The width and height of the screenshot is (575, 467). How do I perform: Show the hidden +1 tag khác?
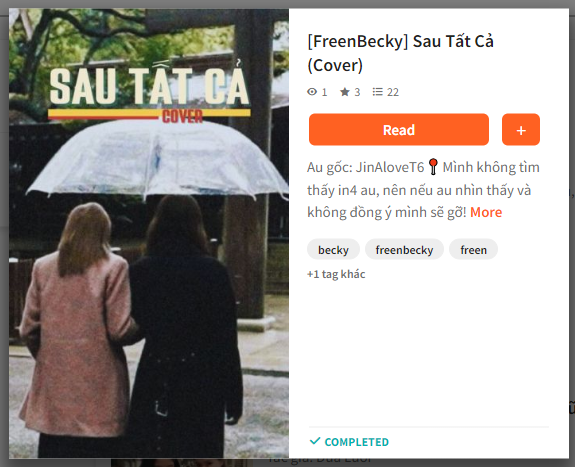click(x=336, y=274)
